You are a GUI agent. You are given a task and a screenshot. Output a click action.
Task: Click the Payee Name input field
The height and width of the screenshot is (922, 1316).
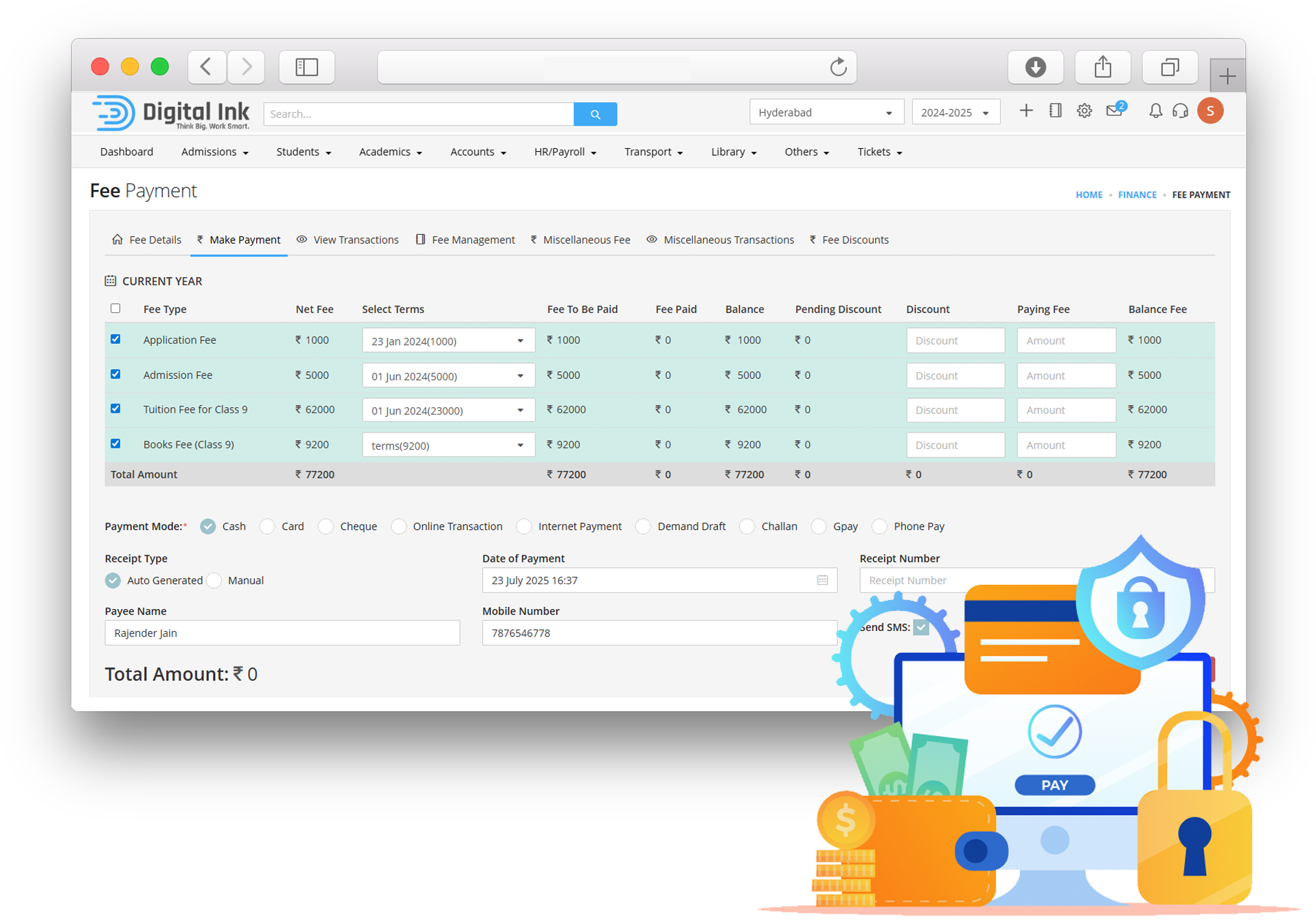(282, 633)
